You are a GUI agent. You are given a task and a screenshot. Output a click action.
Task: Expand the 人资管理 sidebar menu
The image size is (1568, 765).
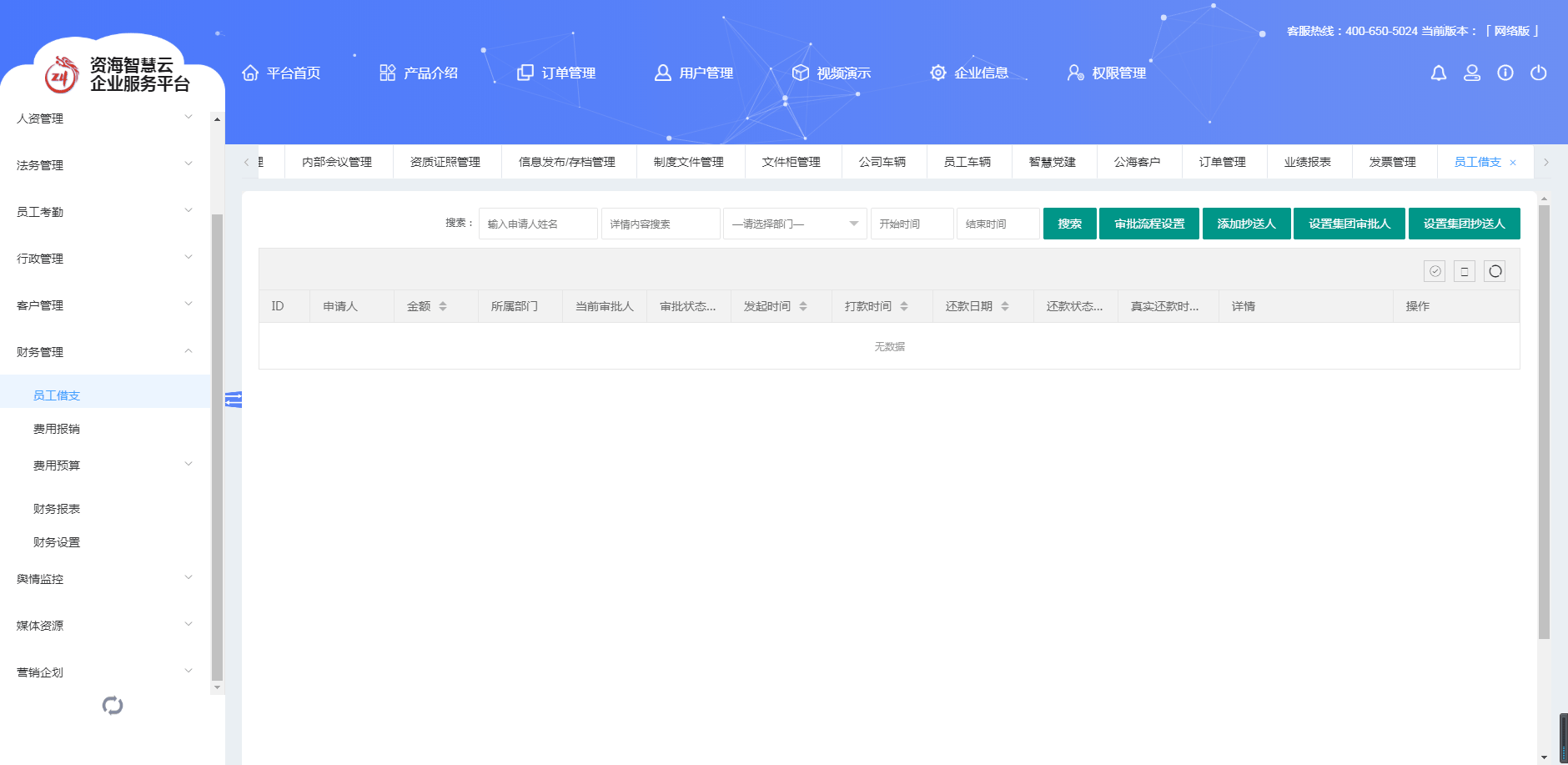pos(104,118)
